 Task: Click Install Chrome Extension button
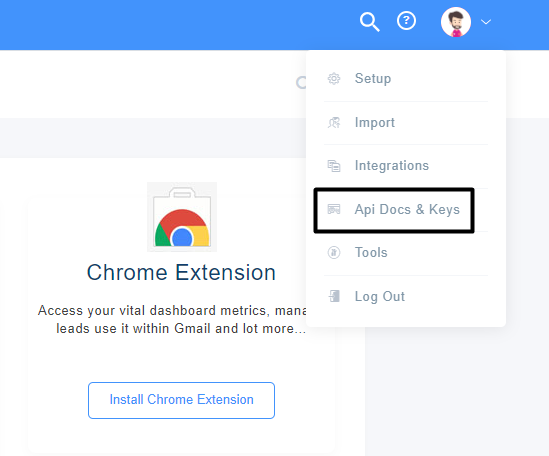(x=181, y=400)
